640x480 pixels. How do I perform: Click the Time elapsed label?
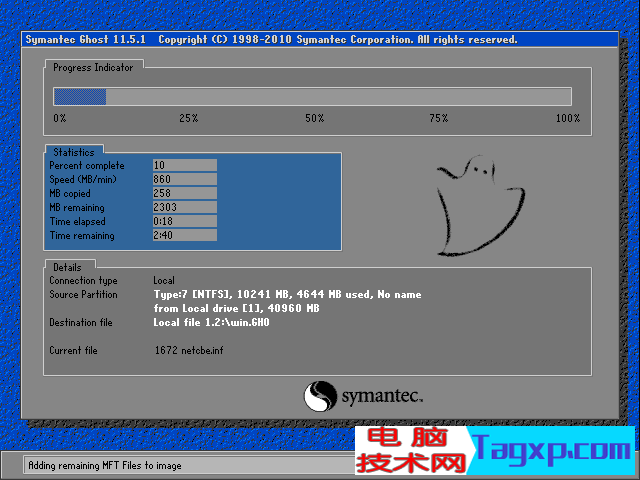[78, 222]
